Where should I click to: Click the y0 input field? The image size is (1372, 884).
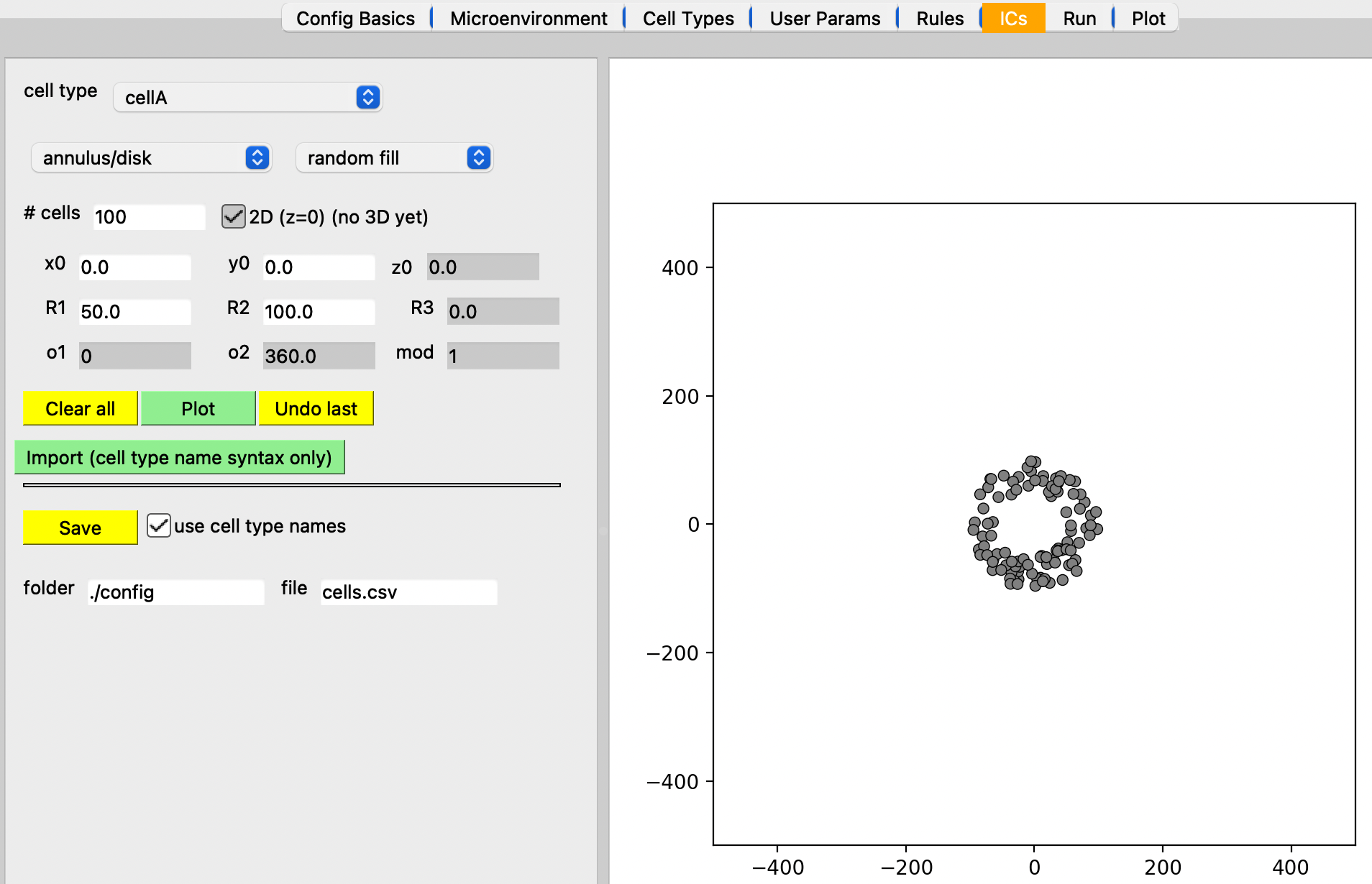click(x=319, y=267)
